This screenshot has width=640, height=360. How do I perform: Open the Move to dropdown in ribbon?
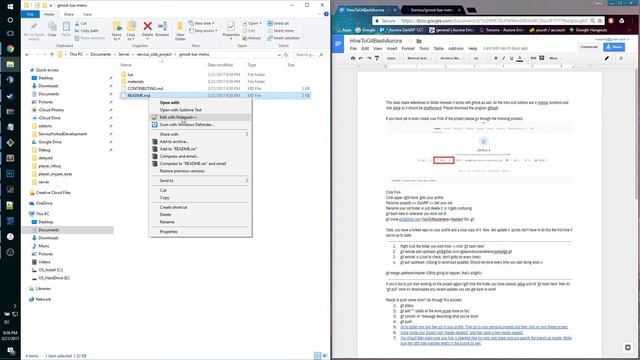pos(117,31)
